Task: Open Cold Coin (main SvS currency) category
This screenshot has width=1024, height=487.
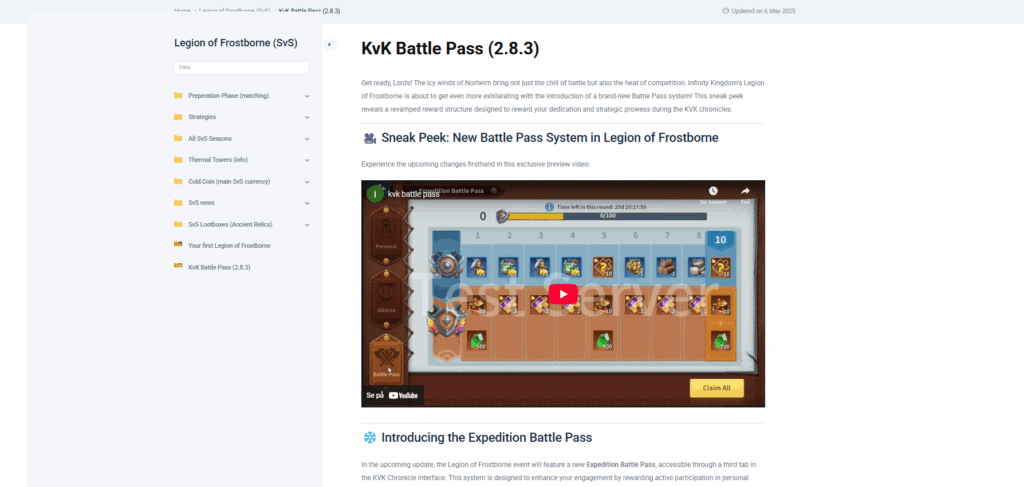Action: pos(229,181)
